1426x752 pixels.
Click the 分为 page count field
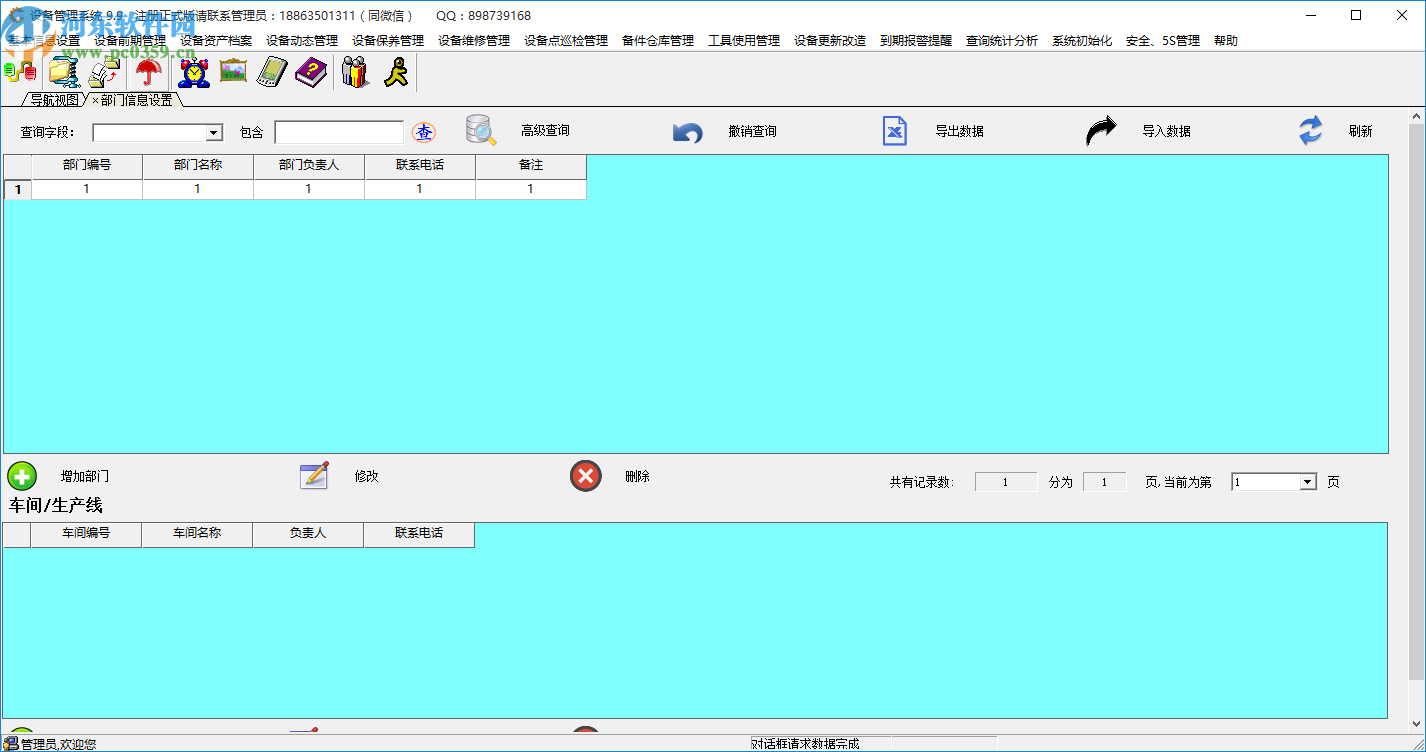(1104, 482)
